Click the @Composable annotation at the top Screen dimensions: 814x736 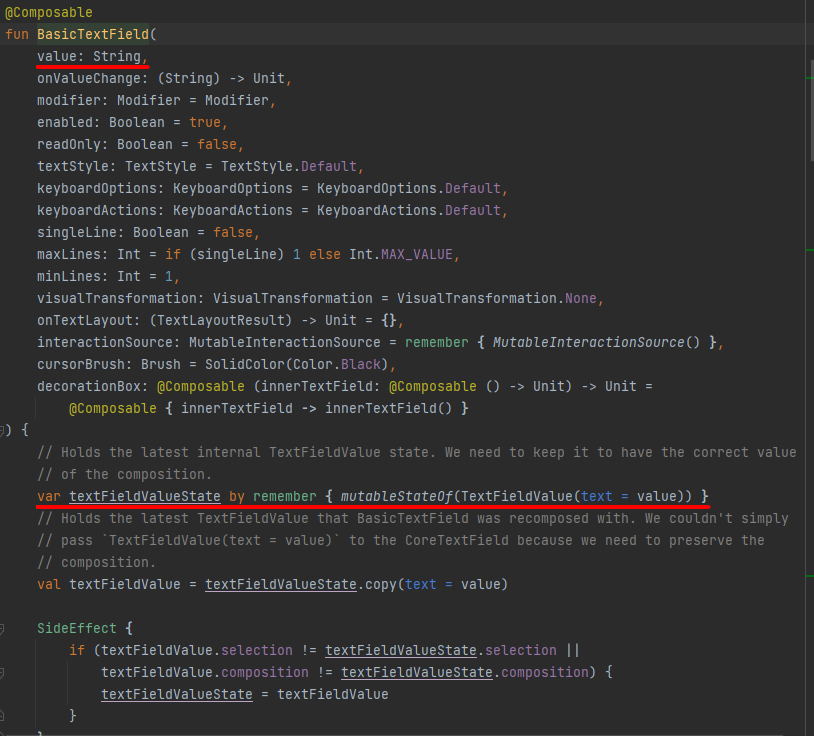[x=48, y=12]
